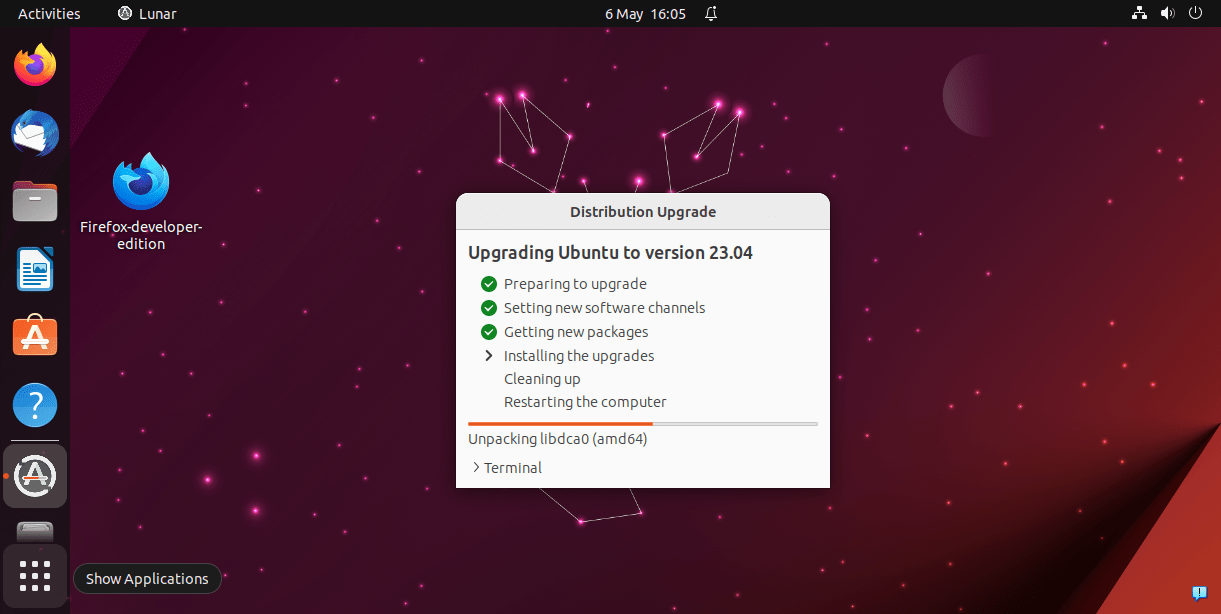The height and width of the screenshot is (614, 1221).
Task: Click the Distribution Upgrade title bar
Action: 643,212
